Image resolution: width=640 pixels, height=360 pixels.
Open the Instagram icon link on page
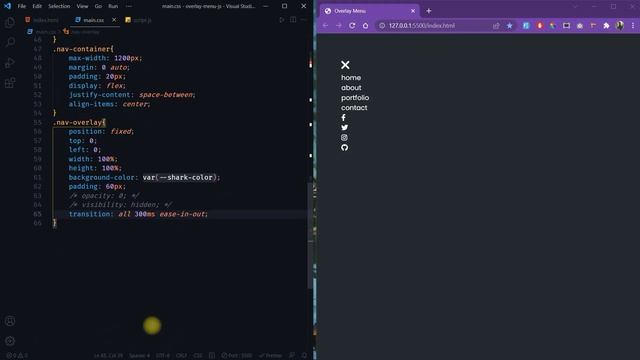344,138
